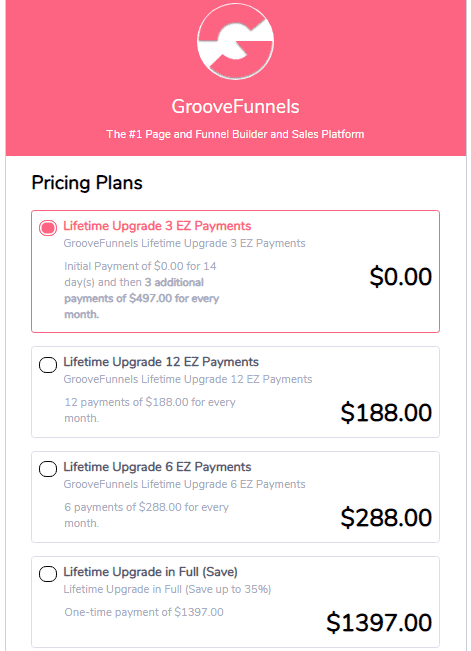The width and height of the screenshot is (471, 651).
Task: Click the $188.00 price amount
Action: (x=386, y=413)
